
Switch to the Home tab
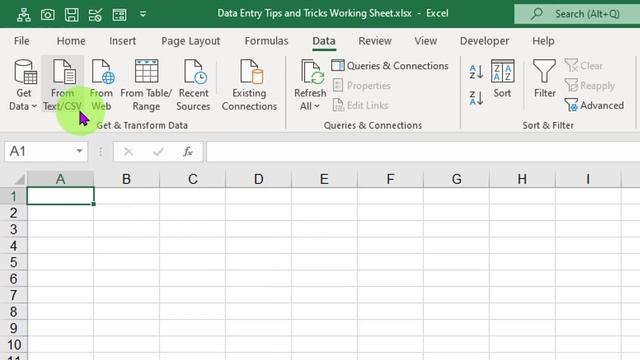pos(71,41)
